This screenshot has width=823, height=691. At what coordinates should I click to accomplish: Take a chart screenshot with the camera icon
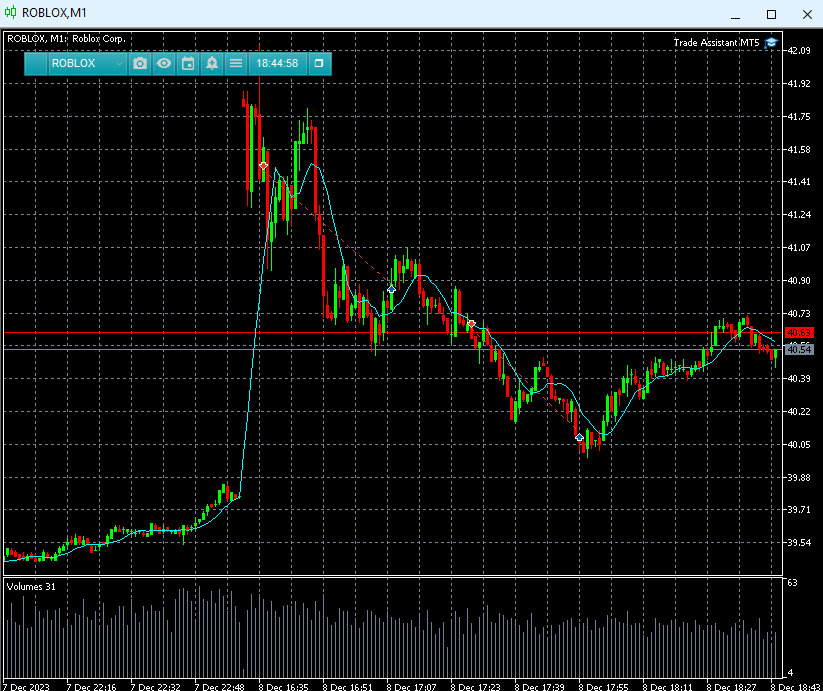pos(140,63)
